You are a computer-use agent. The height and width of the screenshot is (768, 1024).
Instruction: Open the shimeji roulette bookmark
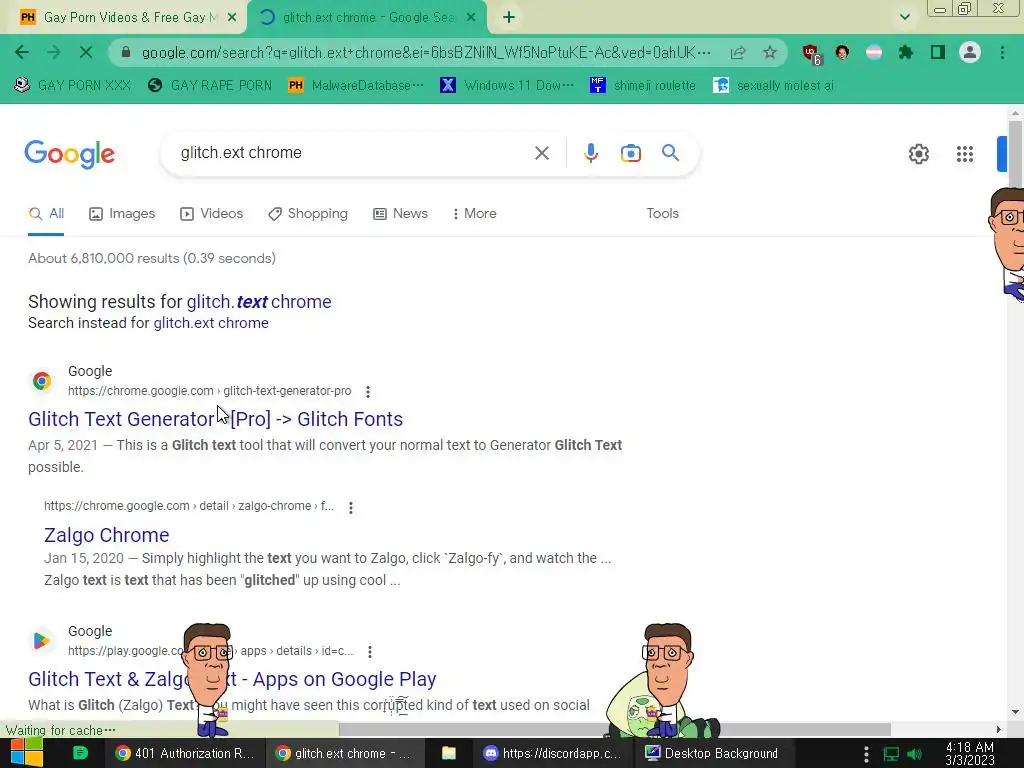[x=643, y=86]
